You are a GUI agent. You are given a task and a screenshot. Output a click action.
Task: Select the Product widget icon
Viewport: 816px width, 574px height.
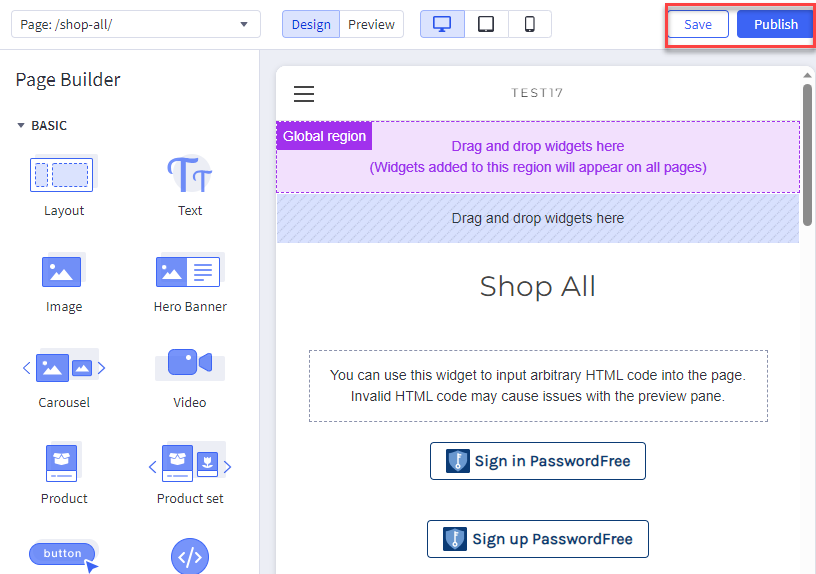tap(62, 463)
